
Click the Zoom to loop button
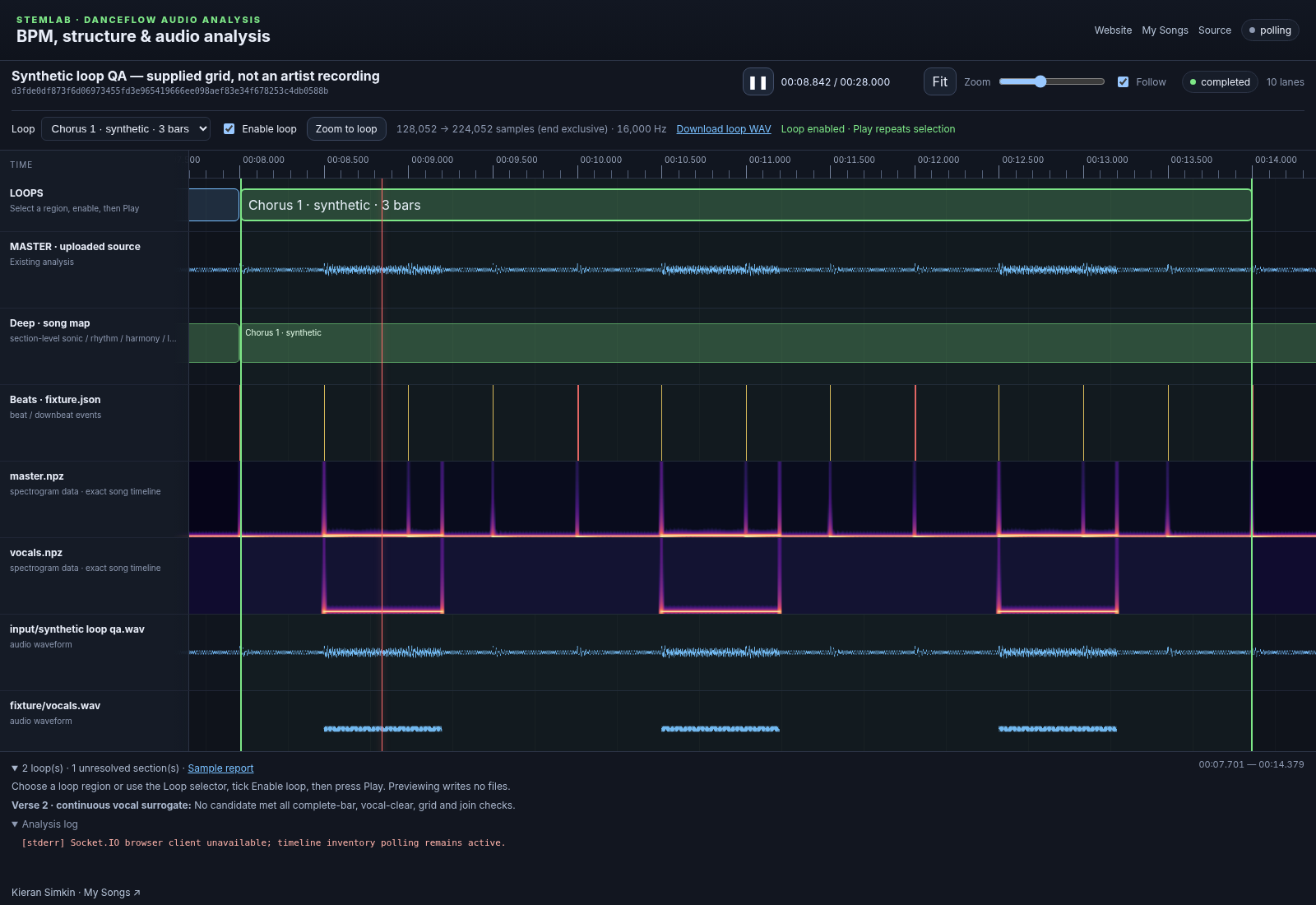point(346,129)
